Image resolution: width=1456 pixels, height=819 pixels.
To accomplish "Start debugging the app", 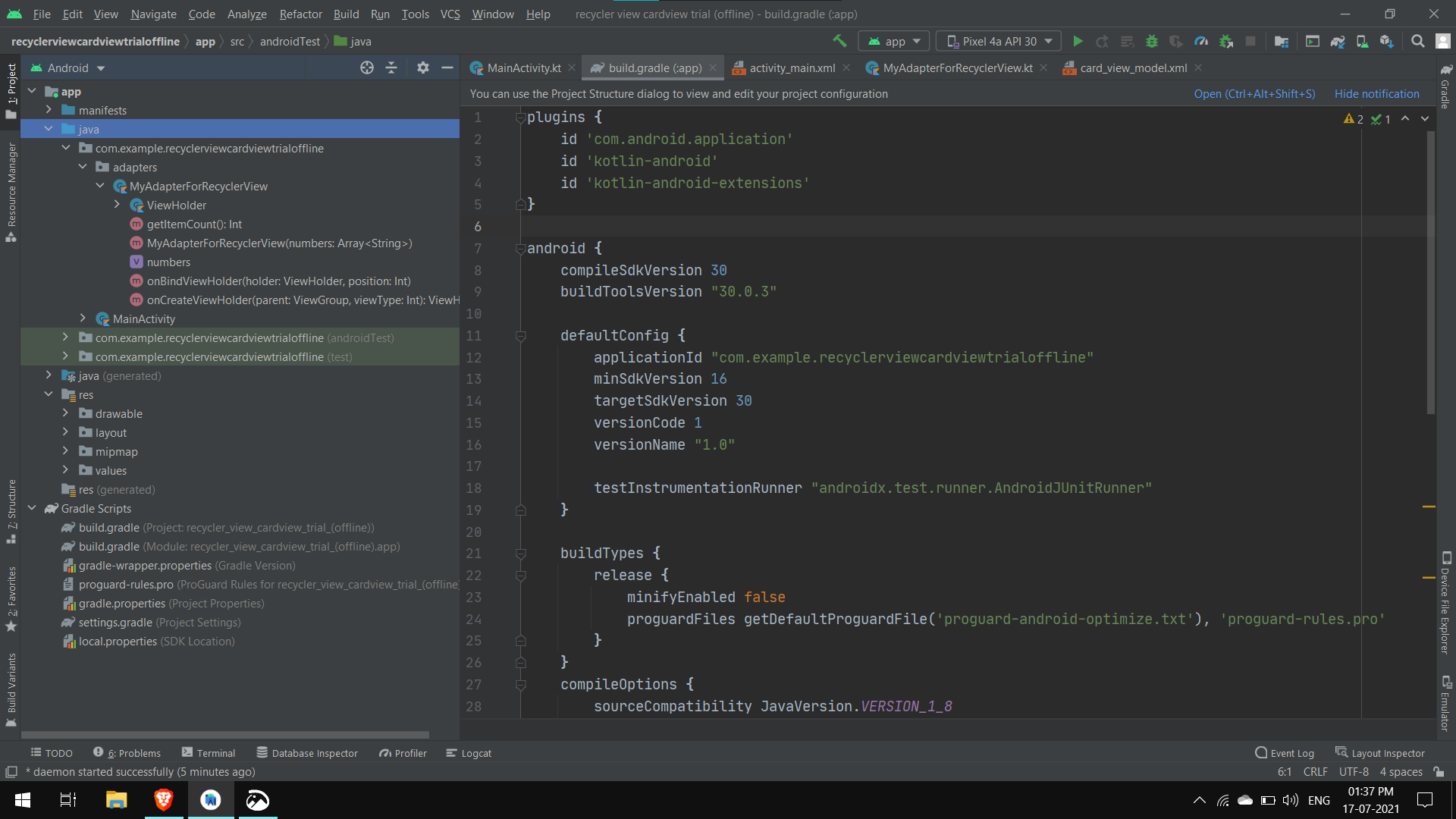I will [1152, 41].
